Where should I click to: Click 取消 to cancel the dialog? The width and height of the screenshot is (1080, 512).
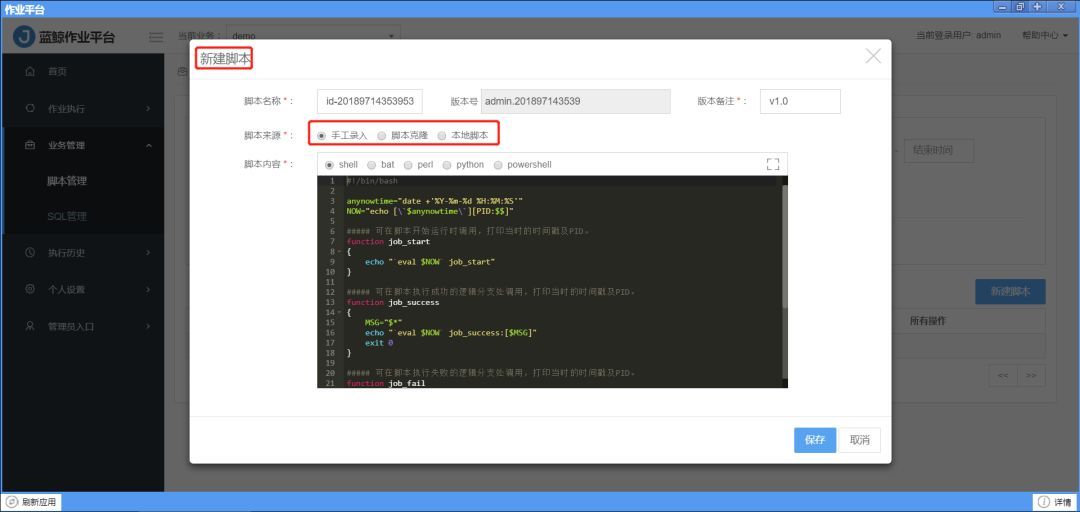860,440
